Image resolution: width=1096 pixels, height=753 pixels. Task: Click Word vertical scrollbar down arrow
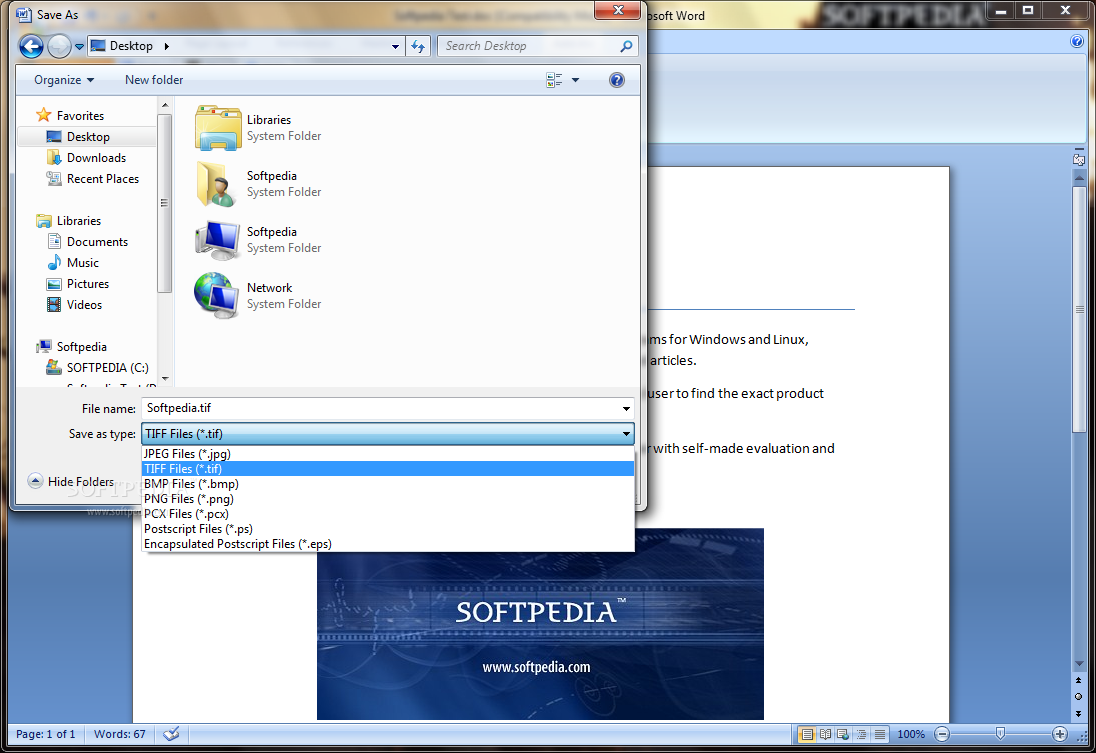point(1079,664)
